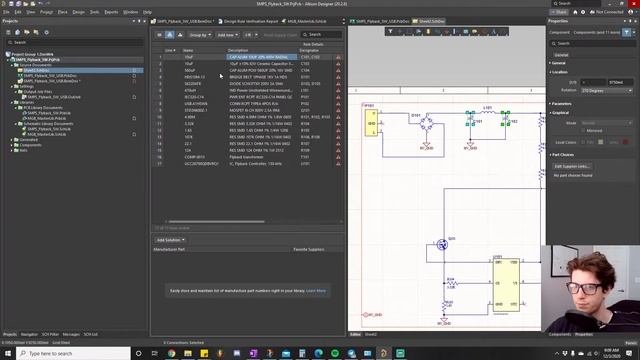640x360 pixels.
Task: Click flat view icon in BOM toolbar
Action: click(x=160, y=35)
